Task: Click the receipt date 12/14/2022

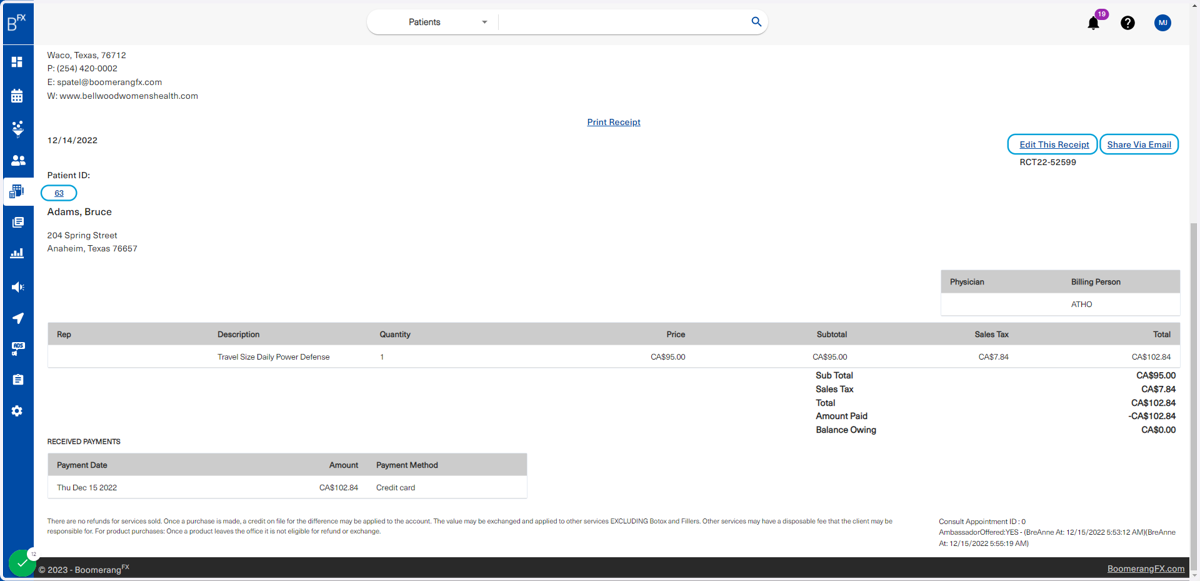Action: coord(72,141)
